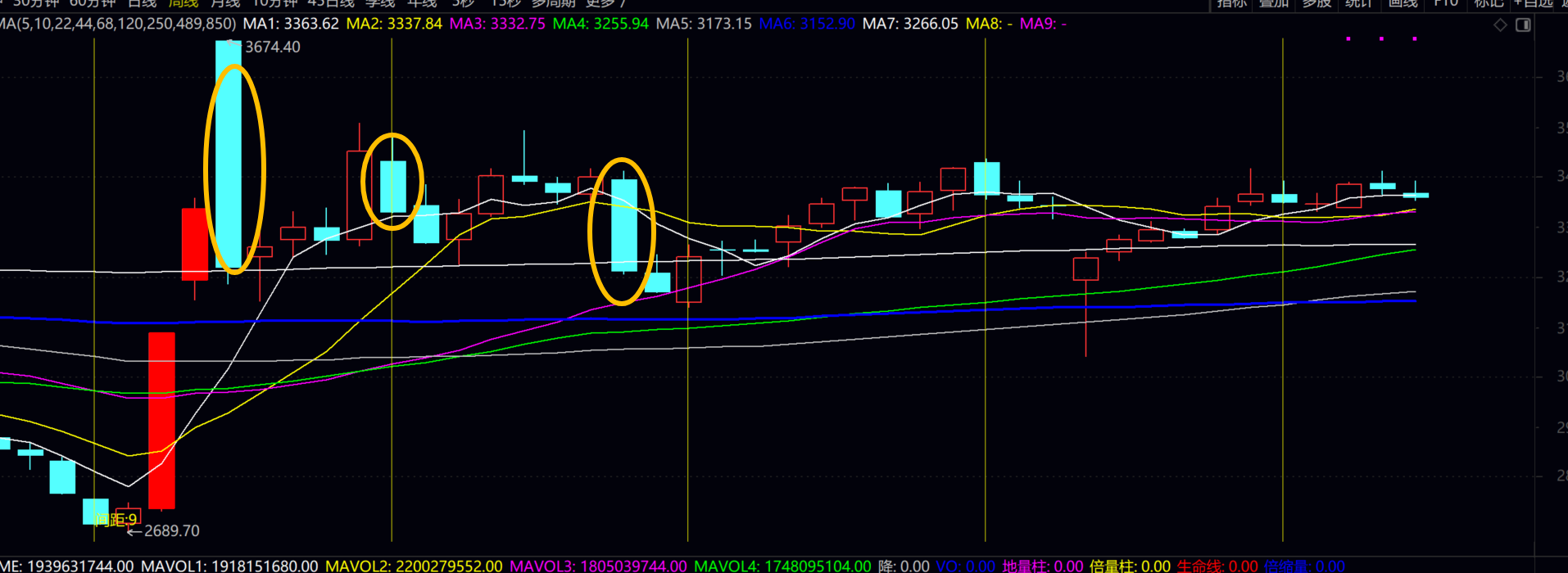Click the diamond icon above the chart

pos(1500,25)
